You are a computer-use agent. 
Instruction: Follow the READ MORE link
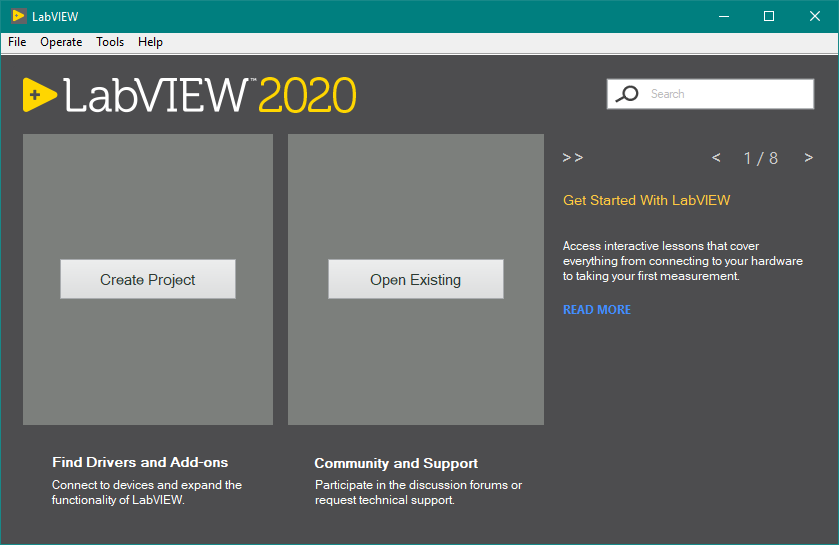point(597,310)
